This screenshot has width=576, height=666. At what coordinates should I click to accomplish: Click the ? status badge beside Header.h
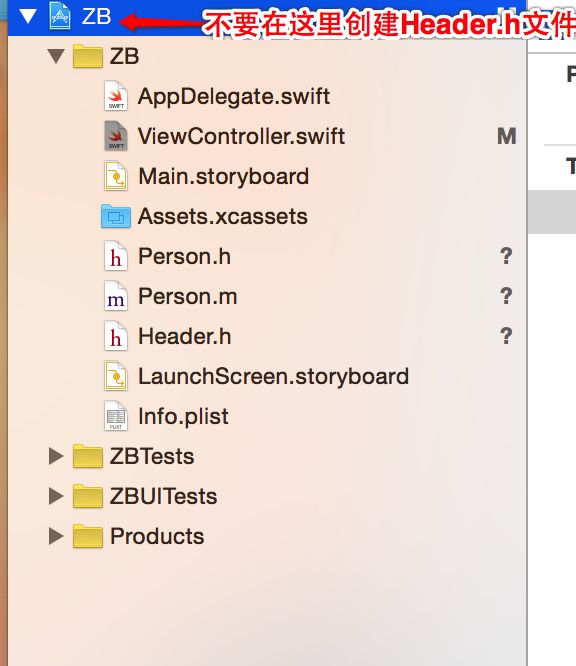(x=506, y=336)
